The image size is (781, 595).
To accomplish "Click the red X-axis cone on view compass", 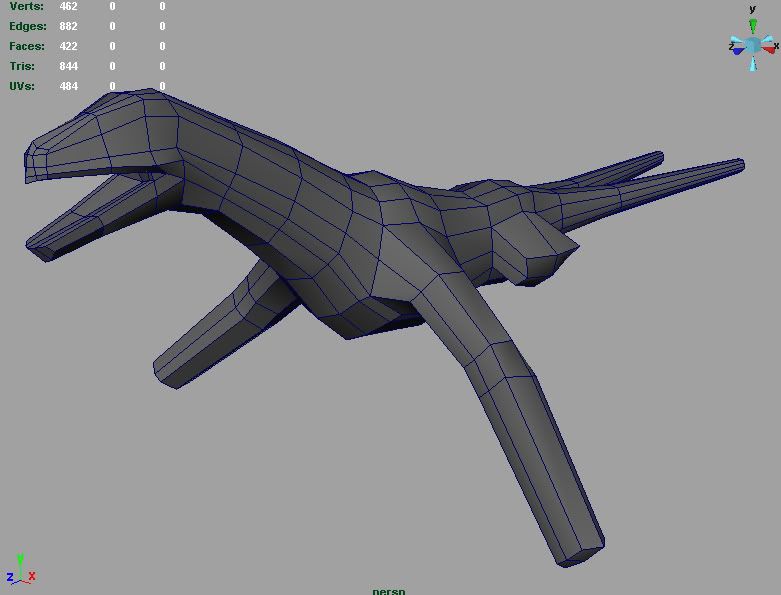I will tap(767, 50).
